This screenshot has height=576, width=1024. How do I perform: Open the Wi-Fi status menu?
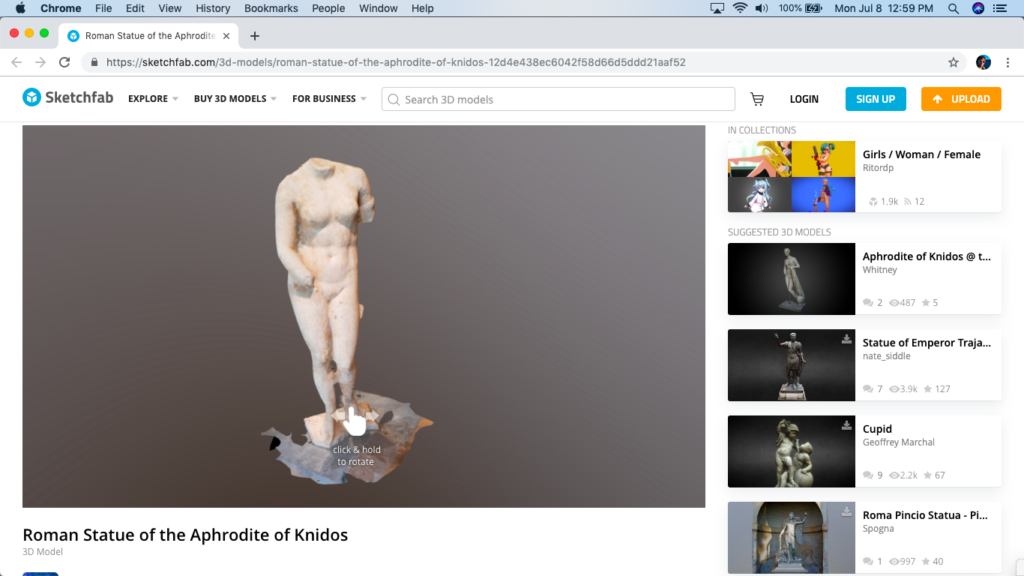[x=740, y=8]
